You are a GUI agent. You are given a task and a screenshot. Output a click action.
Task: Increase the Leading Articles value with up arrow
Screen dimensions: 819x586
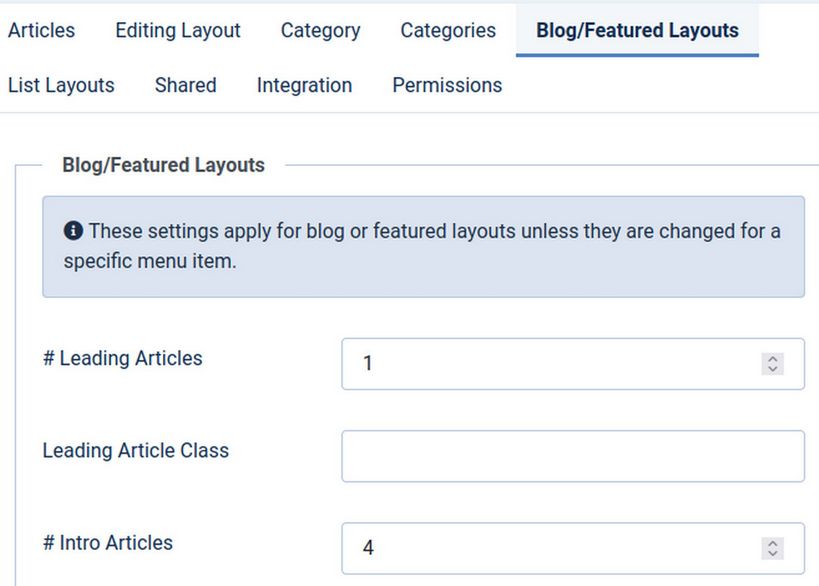point(773,359)
